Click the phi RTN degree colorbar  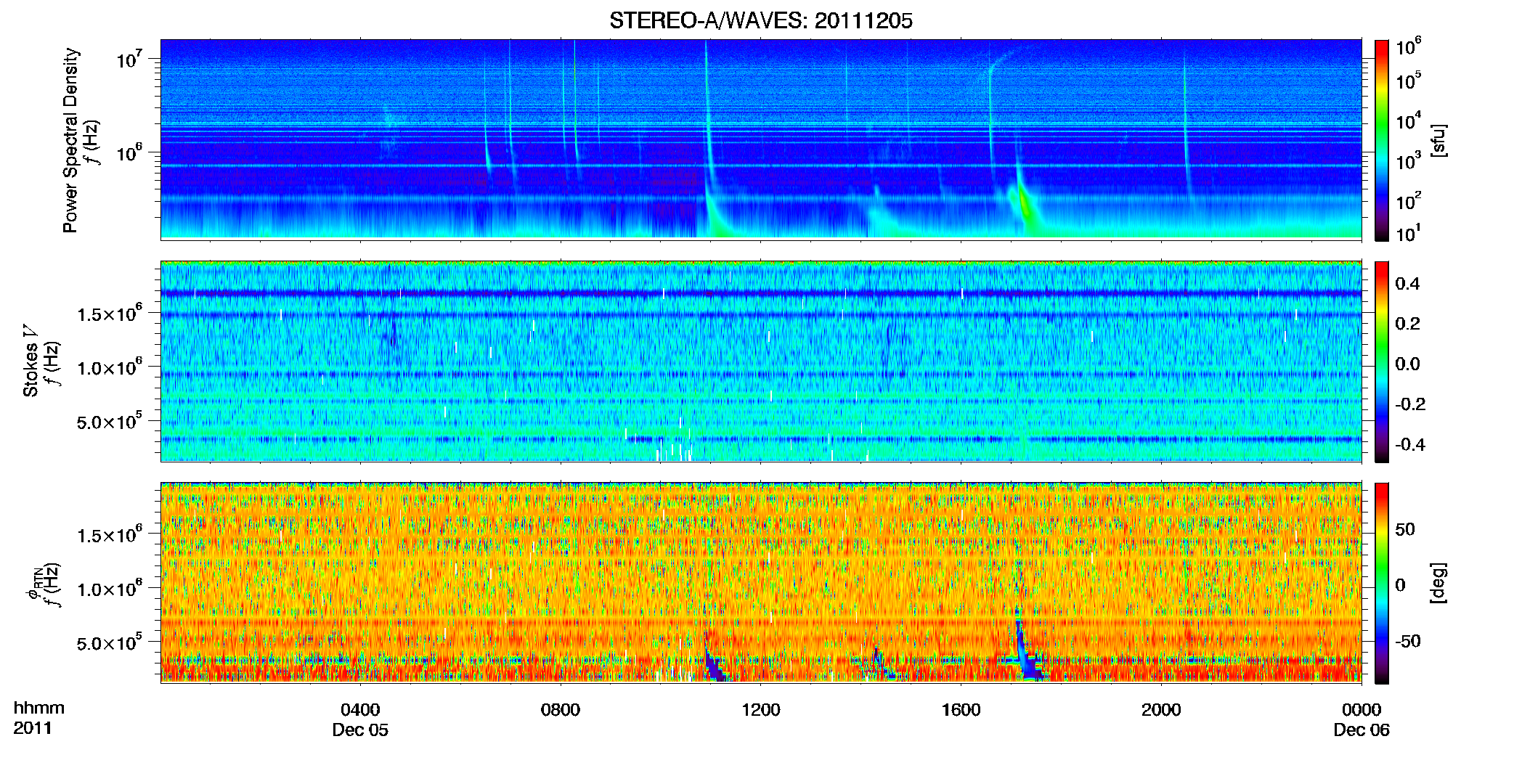[x=1382, y=584]
